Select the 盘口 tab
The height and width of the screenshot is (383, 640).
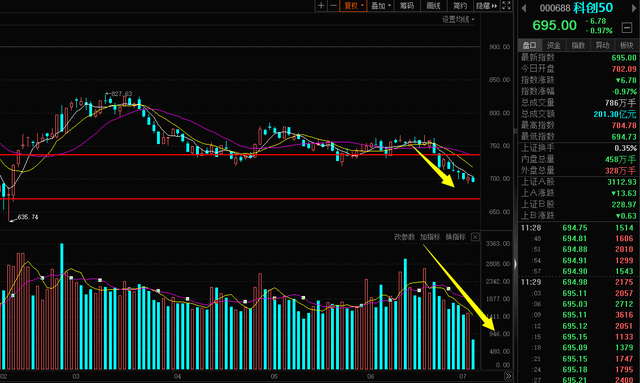pyautogui.click(x=530, y=45)
